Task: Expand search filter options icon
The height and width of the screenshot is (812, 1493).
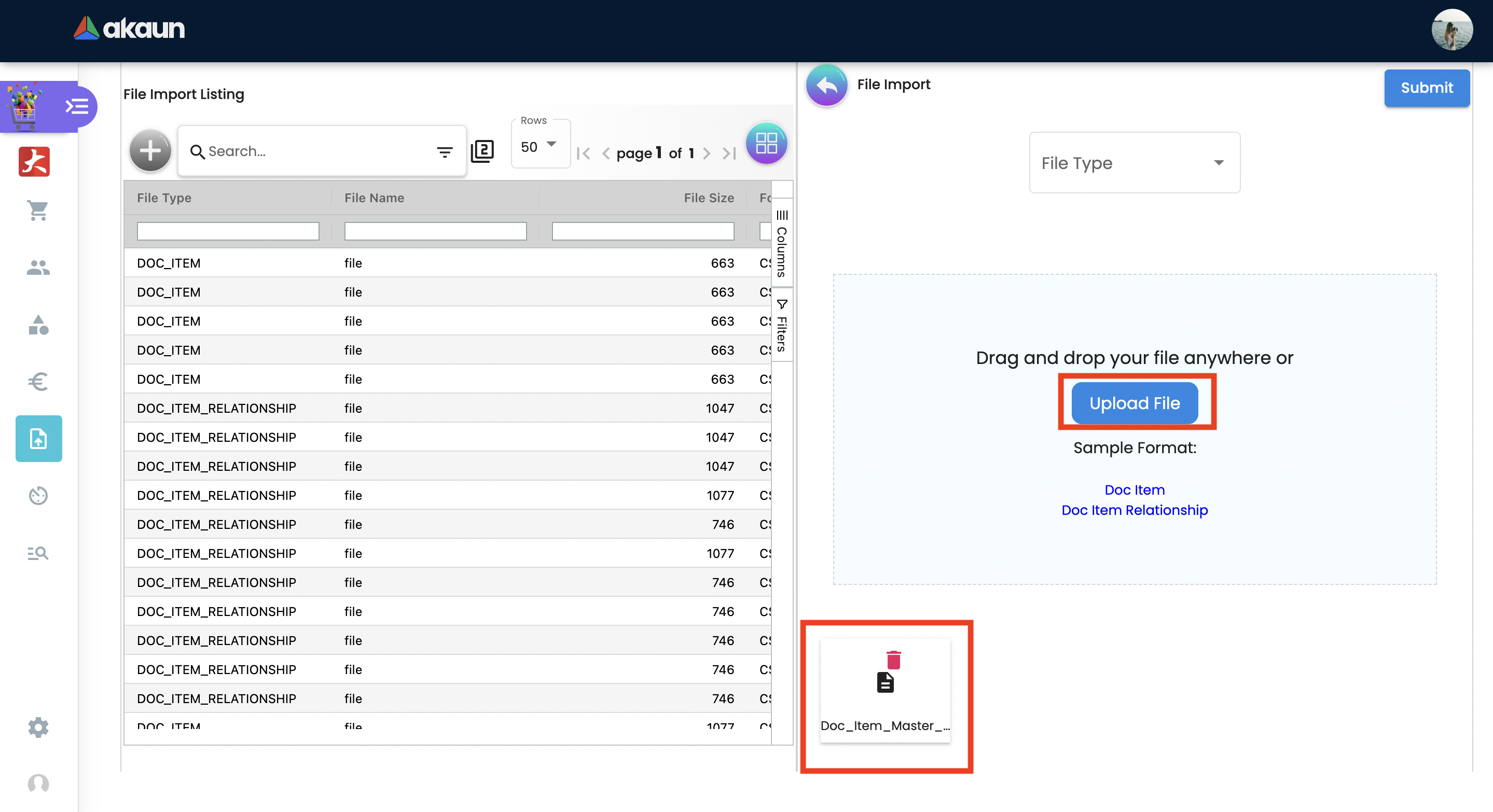Action: 445,152
